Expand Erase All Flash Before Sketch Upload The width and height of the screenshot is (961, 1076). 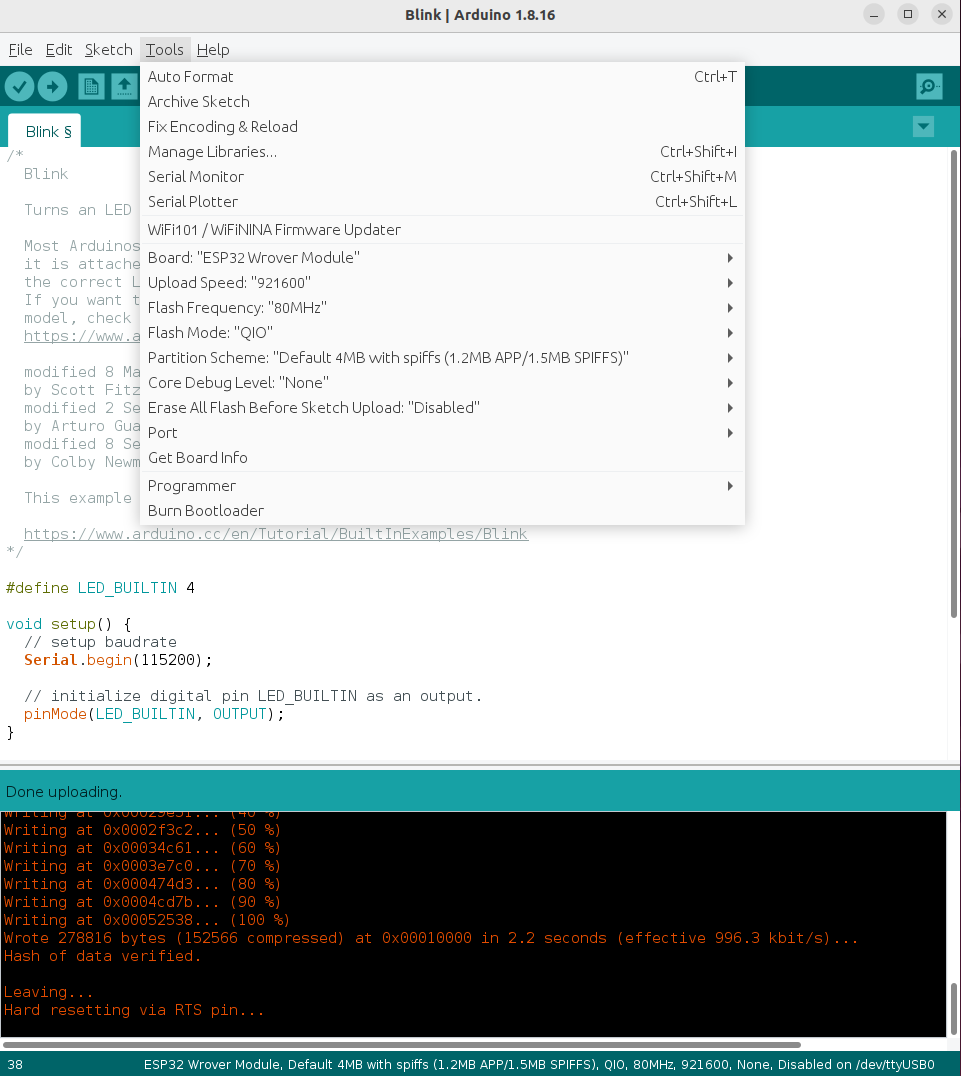442,408
